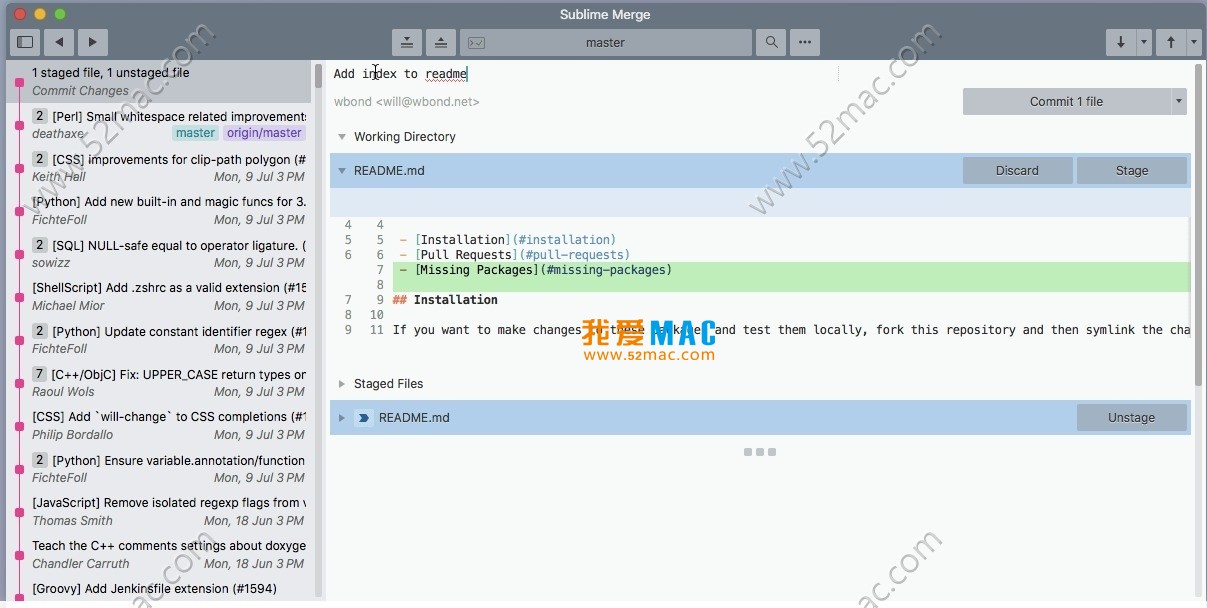Select the Perl small whitespace commit
The width and height of the screenshot is (1207, 608).
(160, 124)
